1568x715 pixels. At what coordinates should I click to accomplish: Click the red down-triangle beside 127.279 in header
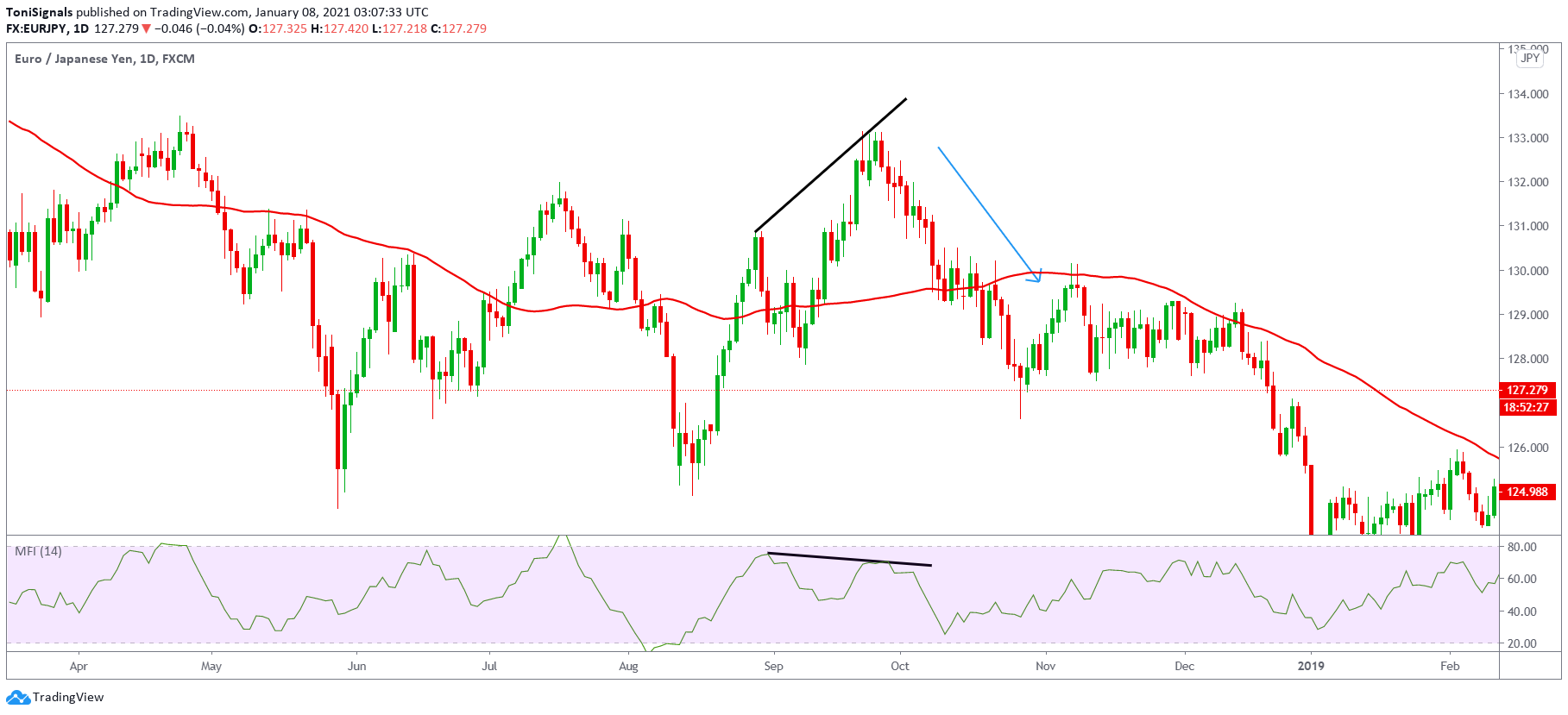pyautogui.click(x=147, y=28)
